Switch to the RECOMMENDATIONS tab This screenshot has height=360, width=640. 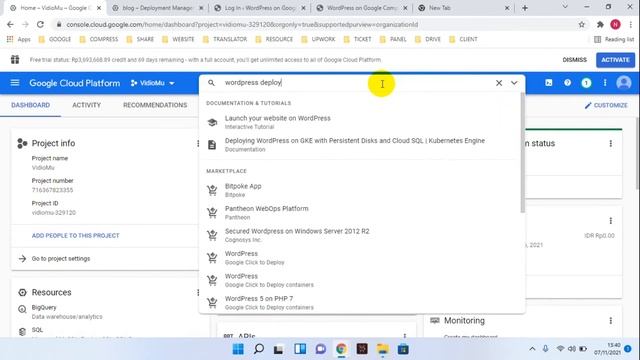(155, 105)
